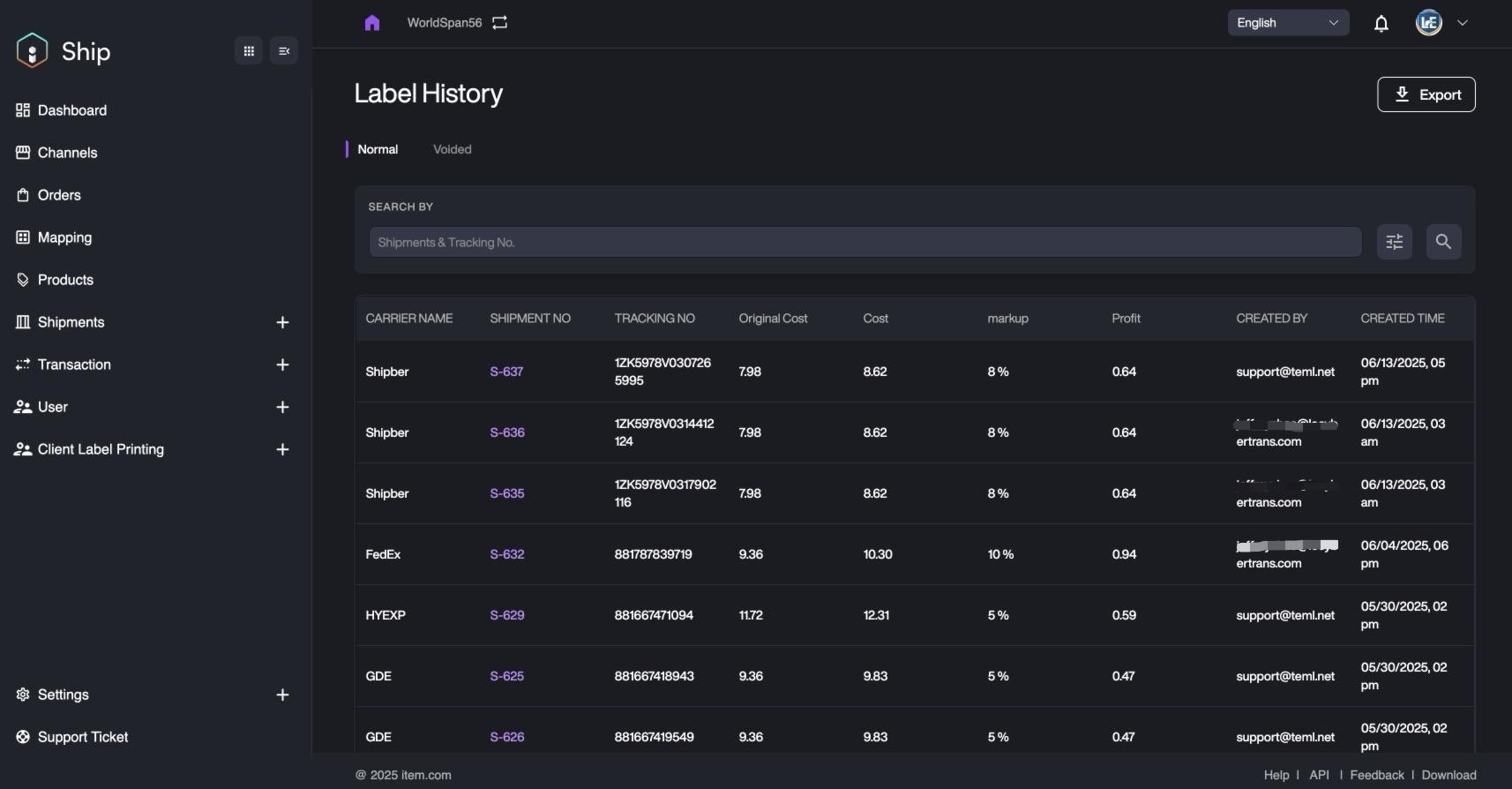1512x789 pixels.
Task: Expand the Shipments menu
Action: coord(282,323)
